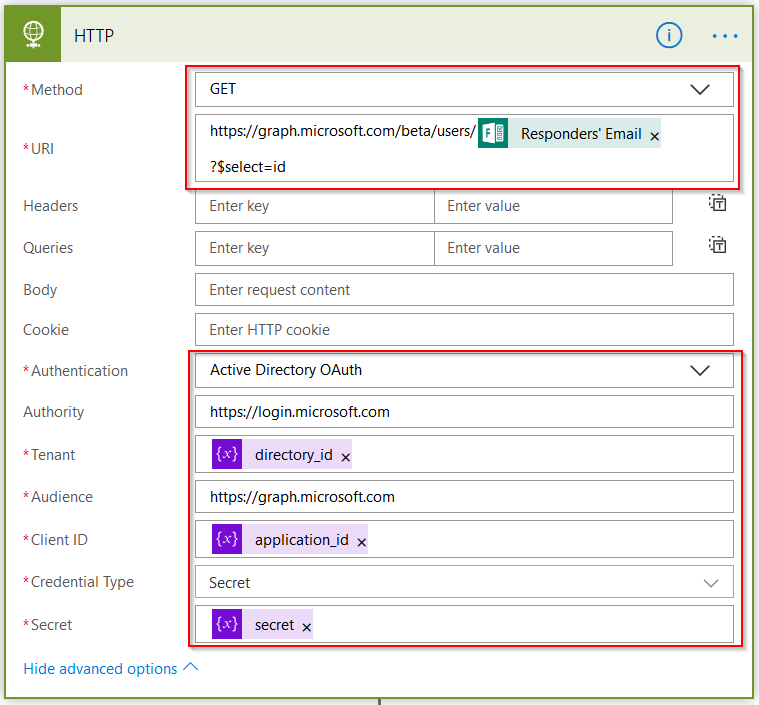Viewport: 759px width, 705px height.
Task: Click the Headers Enter key field
Action: pos(315,206)
